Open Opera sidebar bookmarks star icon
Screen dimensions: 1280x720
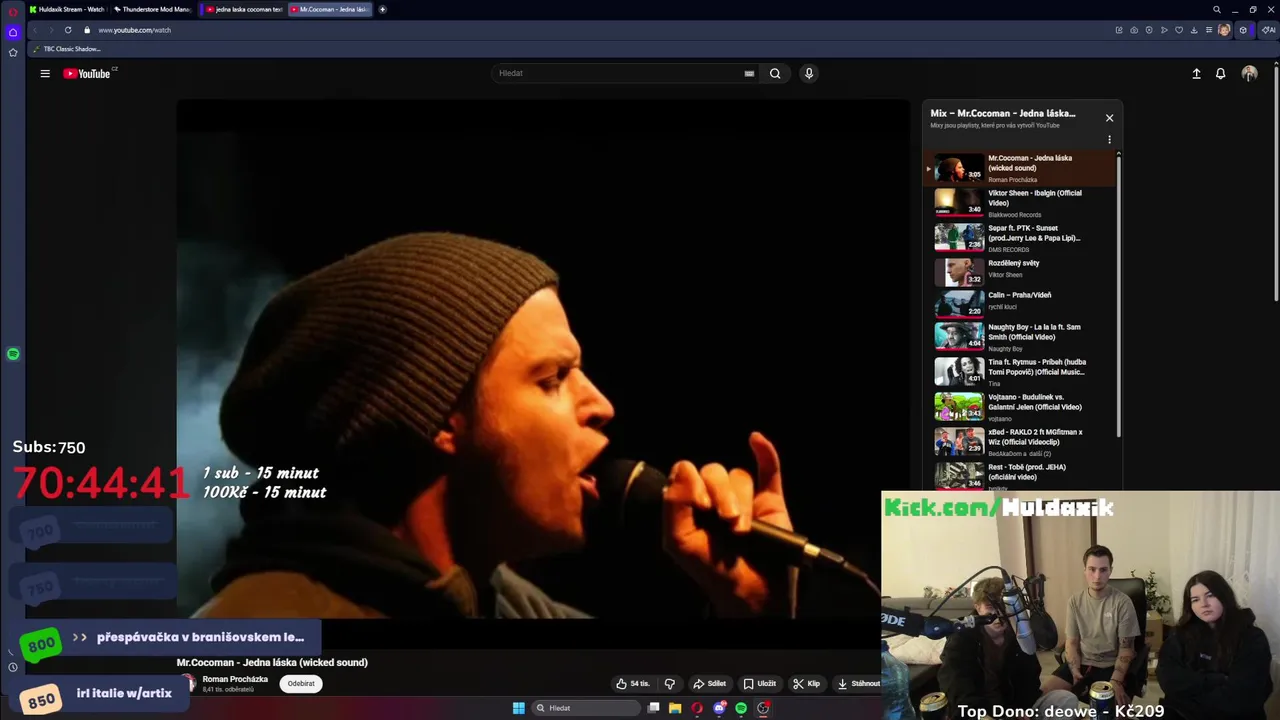coord(13,52)
